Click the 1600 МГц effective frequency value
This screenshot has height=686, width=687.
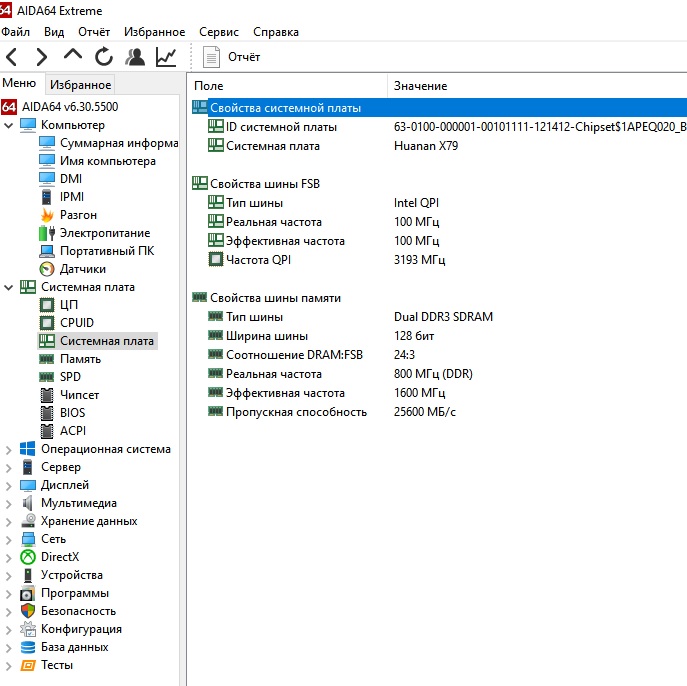click(x=419, y=393)
